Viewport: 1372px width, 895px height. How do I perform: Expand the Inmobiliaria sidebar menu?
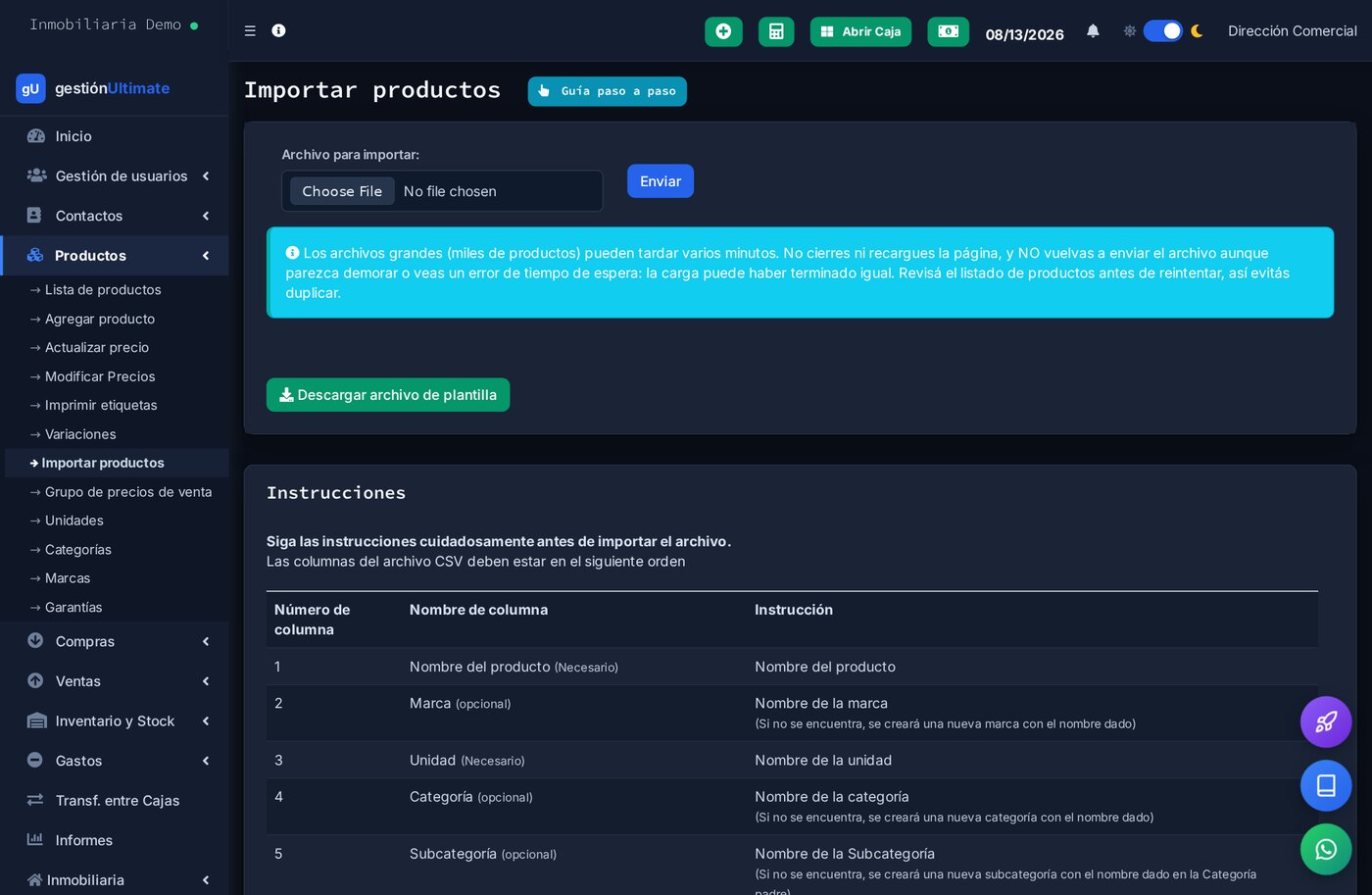(x=115, y=880)
